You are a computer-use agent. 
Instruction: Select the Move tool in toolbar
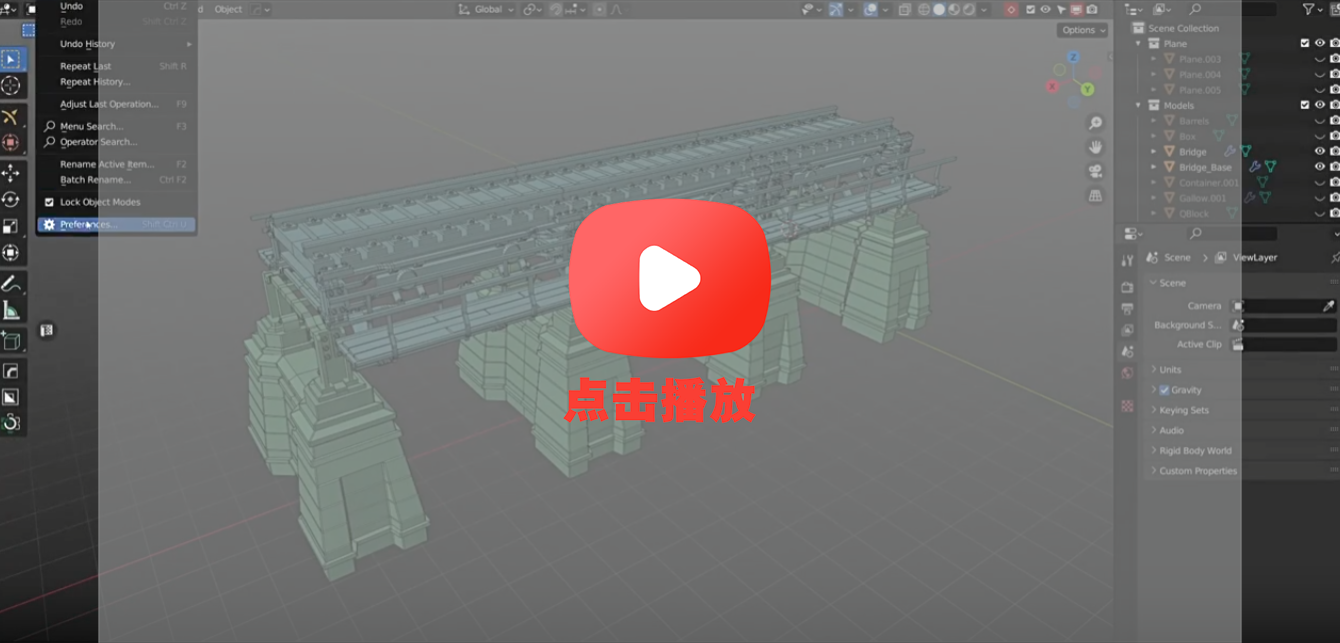pos(11,173)
